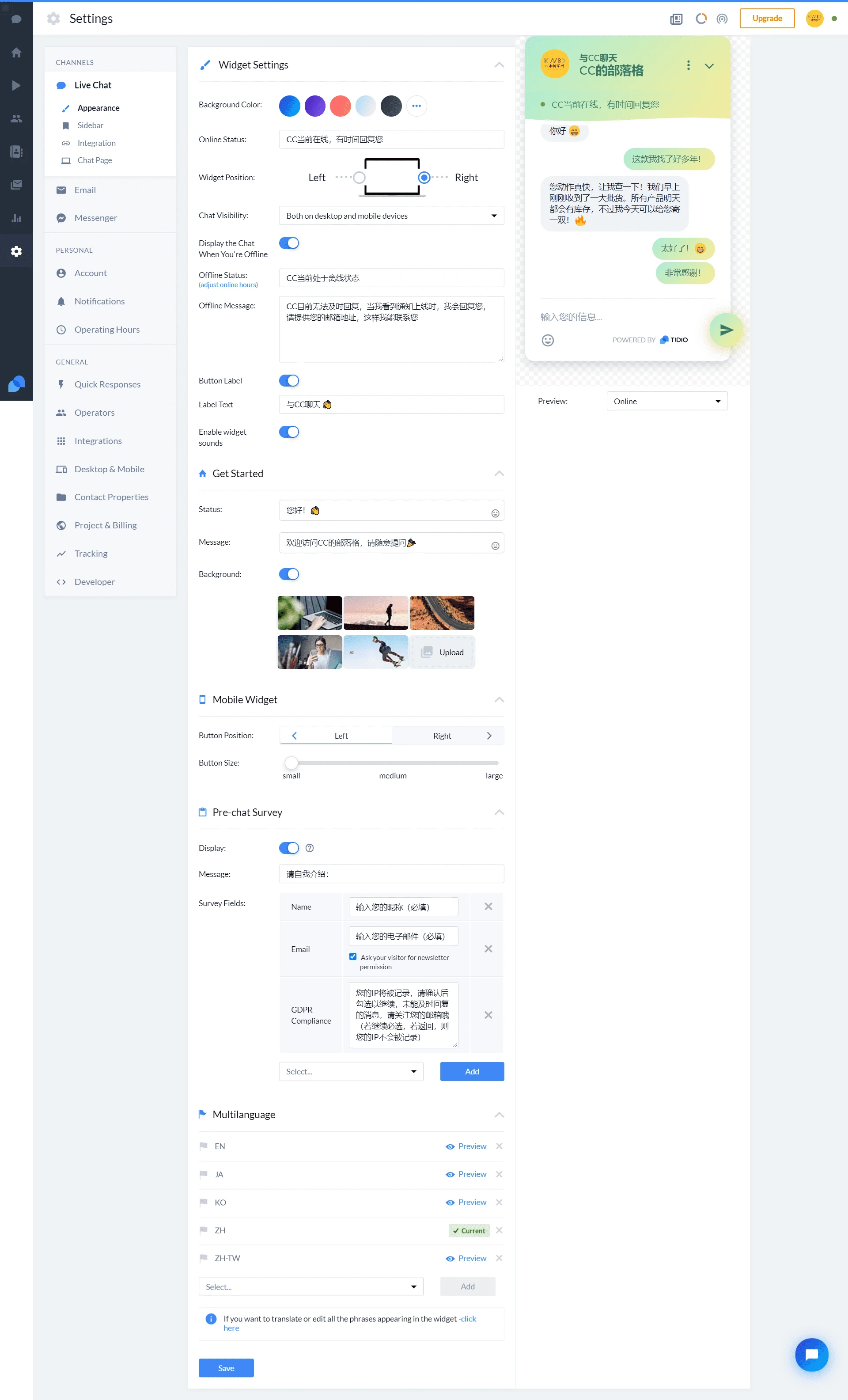Click the emoji smiley in chat preview
The width and height of the screenshot is (848, 1400).
pyautogui.click(x=548, y=340)
